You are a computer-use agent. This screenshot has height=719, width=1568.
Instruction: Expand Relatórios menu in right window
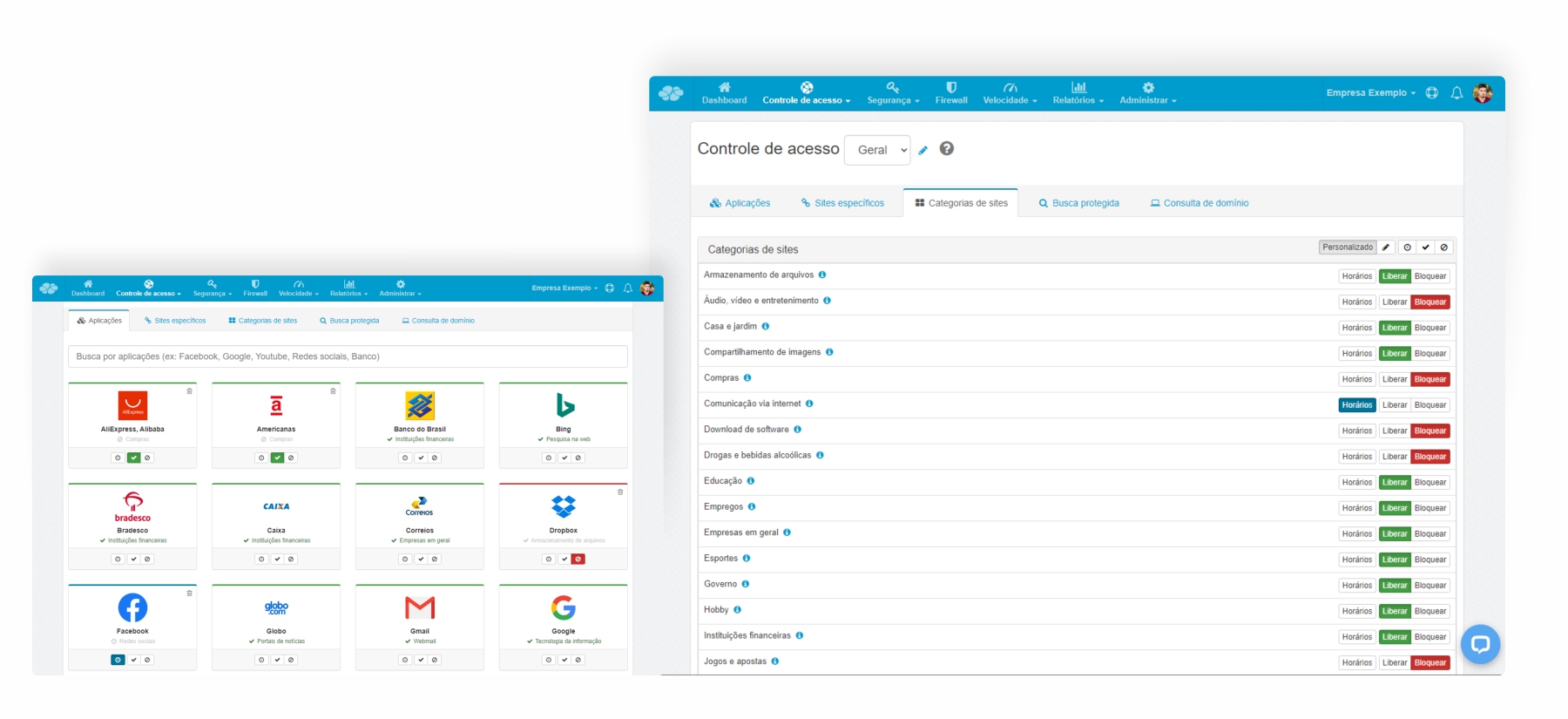tap(1078, 93)
